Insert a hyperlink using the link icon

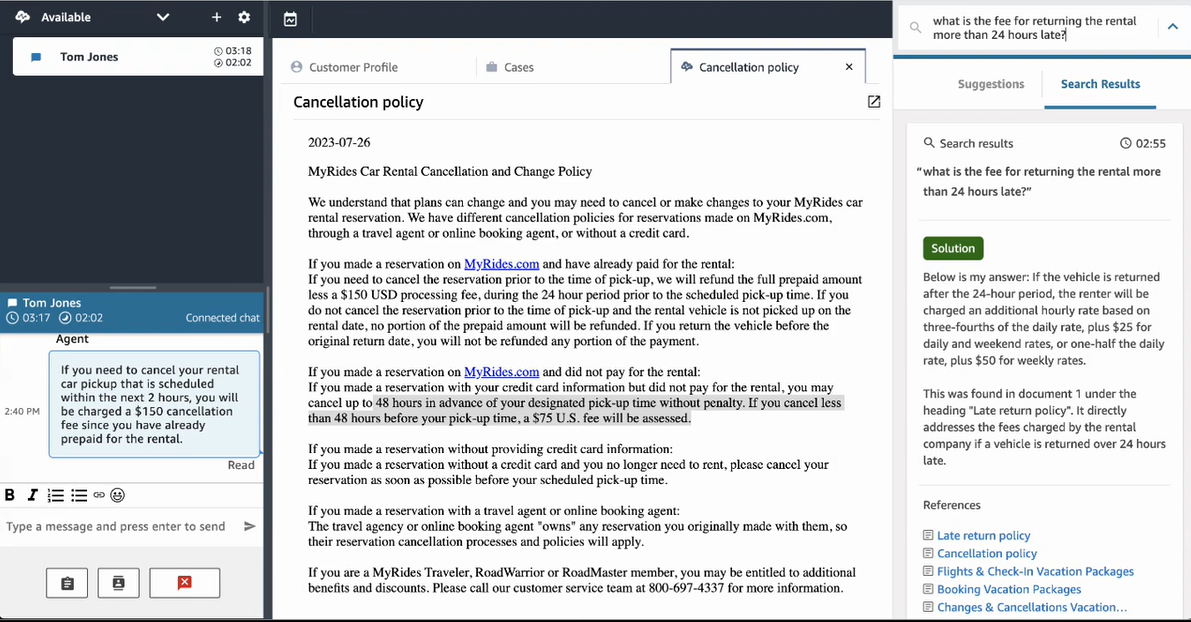pyautogui.click(x=99, y=495)
